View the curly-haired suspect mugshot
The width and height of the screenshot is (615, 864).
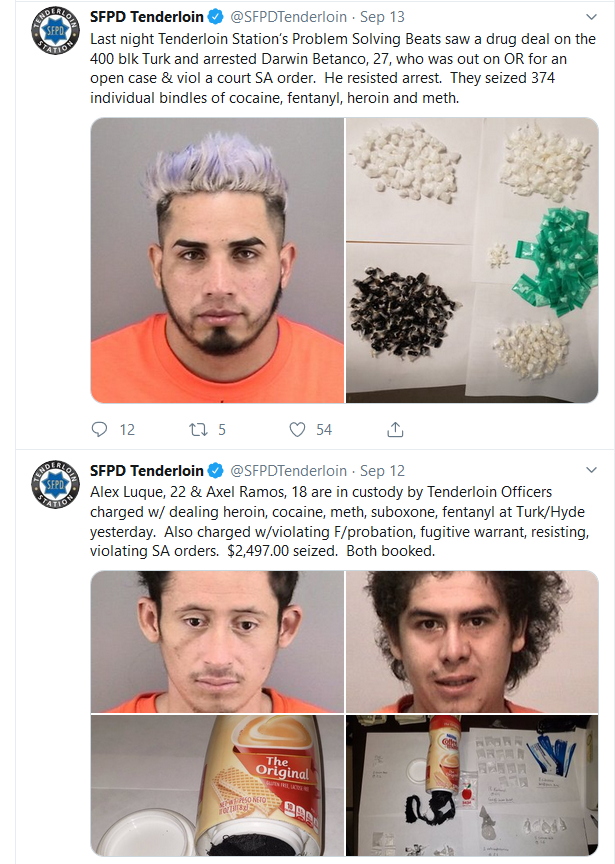click(472, 642)
